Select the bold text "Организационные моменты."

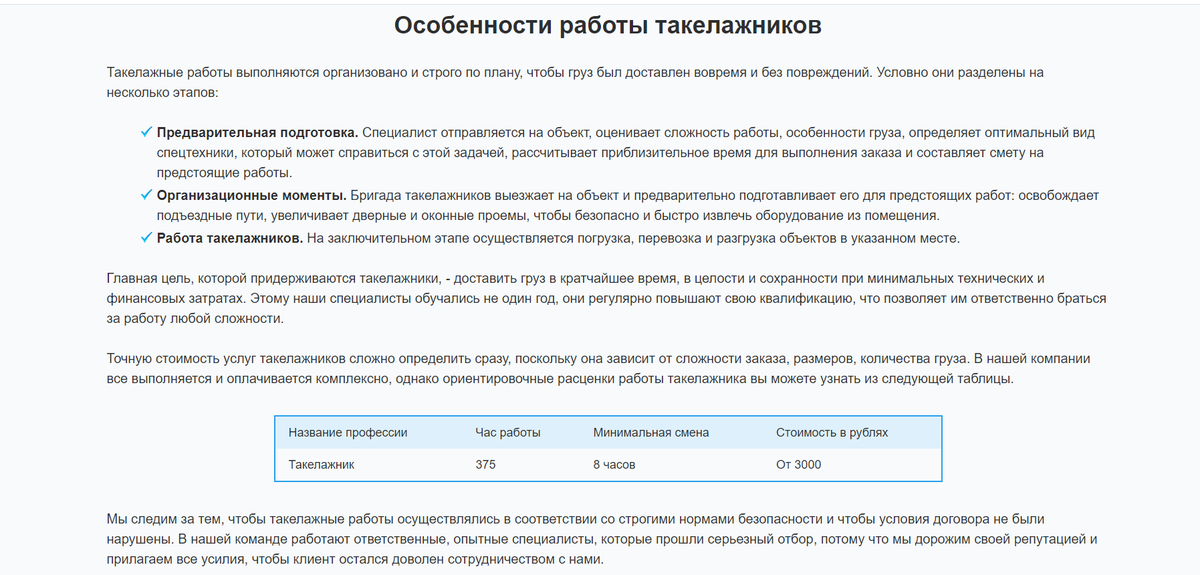[x=252, y=195]
